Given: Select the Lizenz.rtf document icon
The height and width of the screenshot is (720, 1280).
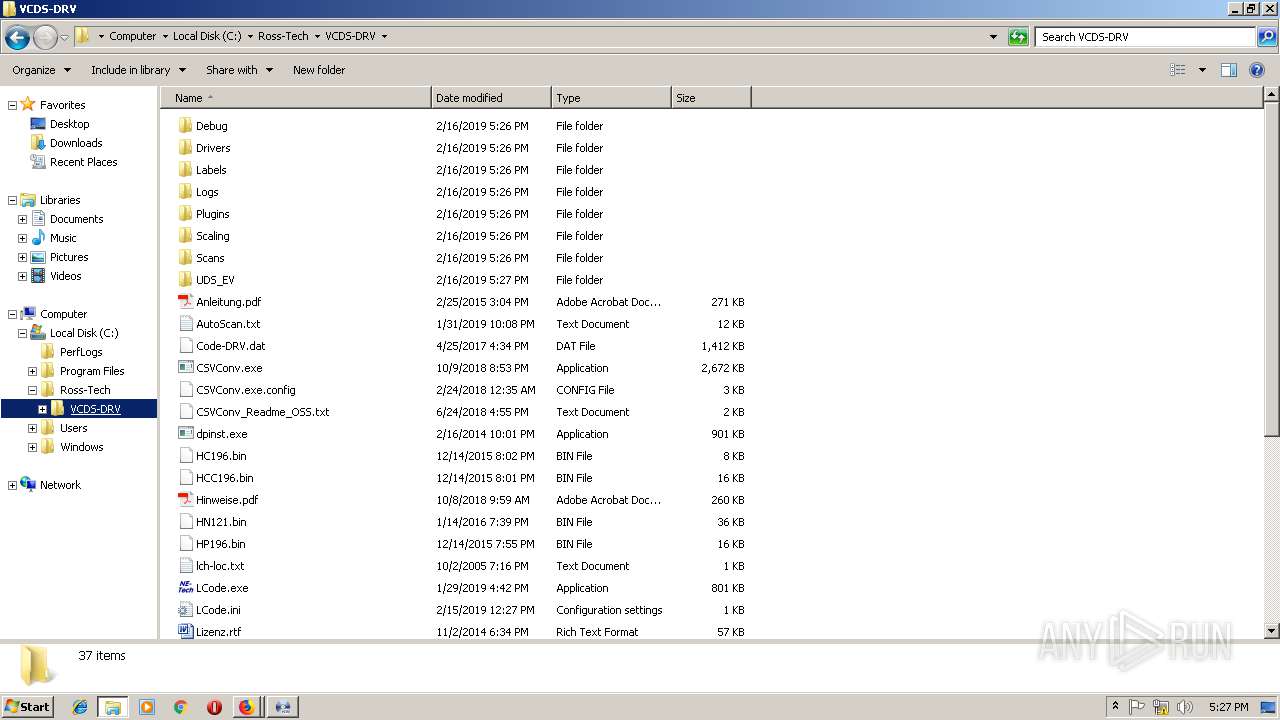Looking at the screenshot, I should [185, 632].
